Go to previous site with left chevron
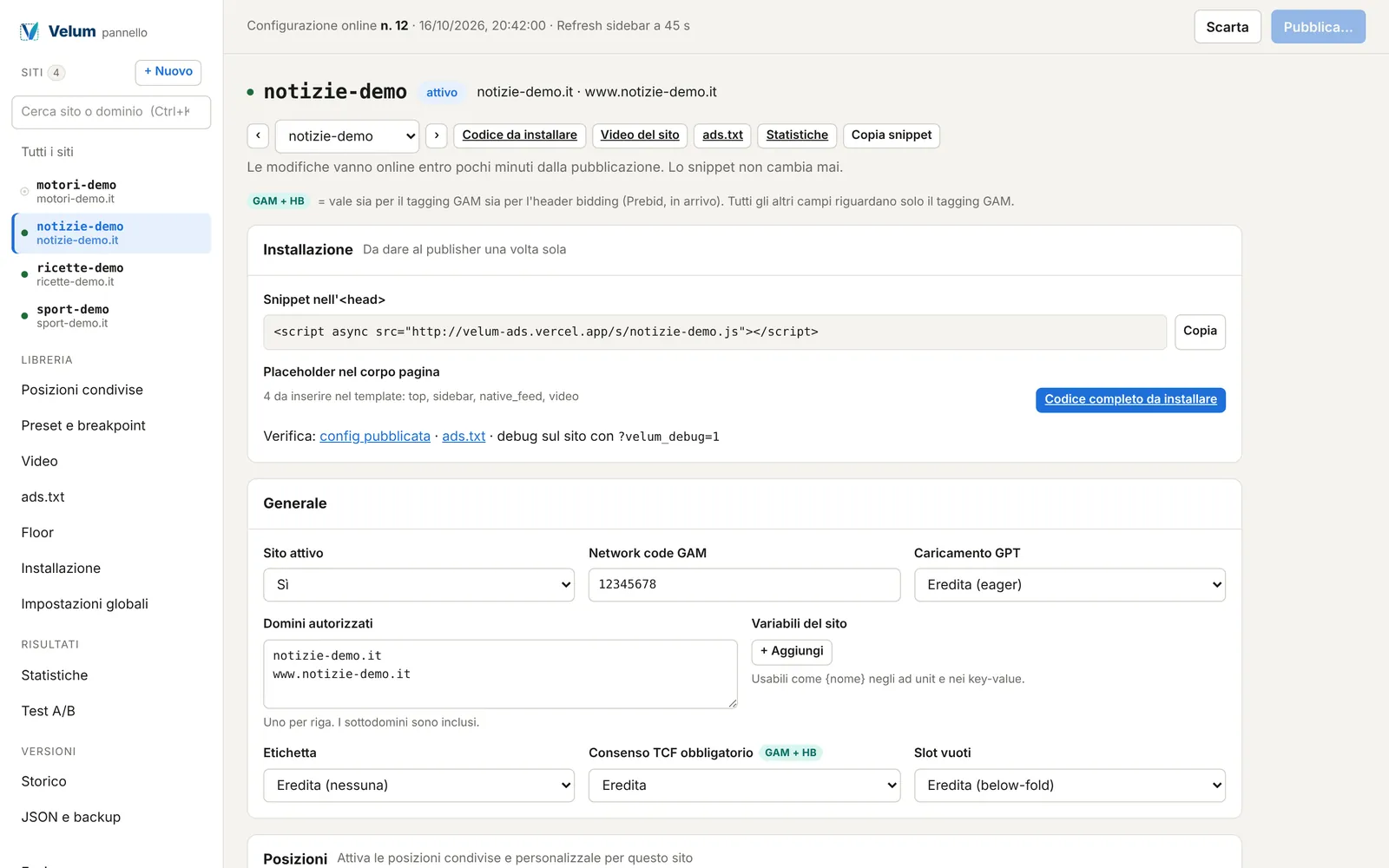 [x=258, y=135]
